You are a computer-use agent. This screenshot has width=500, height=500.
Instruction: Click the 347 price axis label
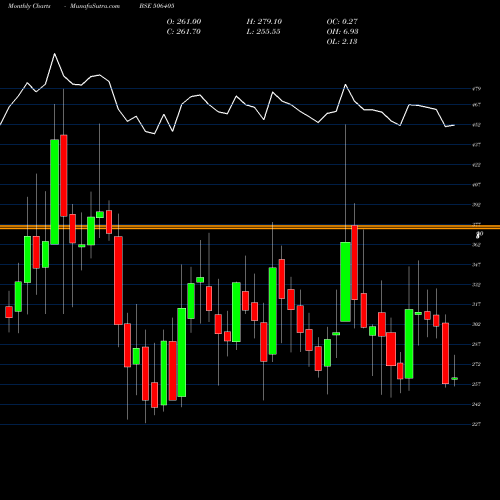pyautogui.click(x=477, y=265)
